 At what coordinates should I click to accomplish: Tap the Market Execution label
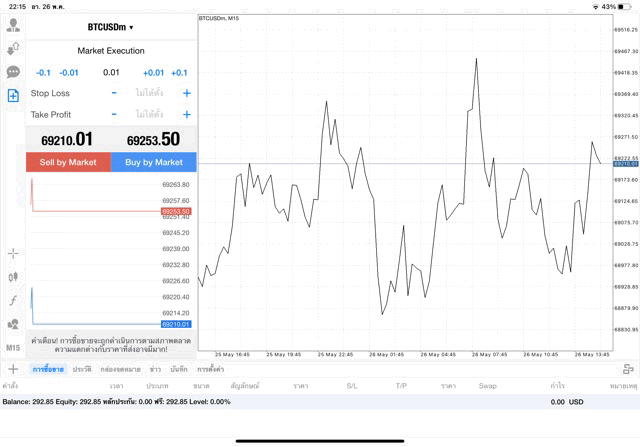pos(111,51)
